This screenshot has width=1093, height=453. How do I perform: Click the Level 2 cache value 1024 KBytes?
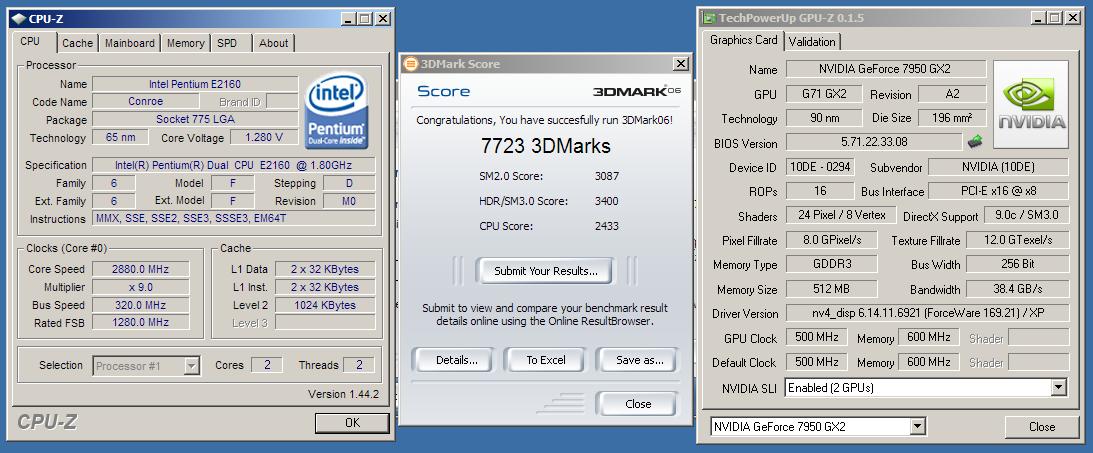(x=325, y=305)
